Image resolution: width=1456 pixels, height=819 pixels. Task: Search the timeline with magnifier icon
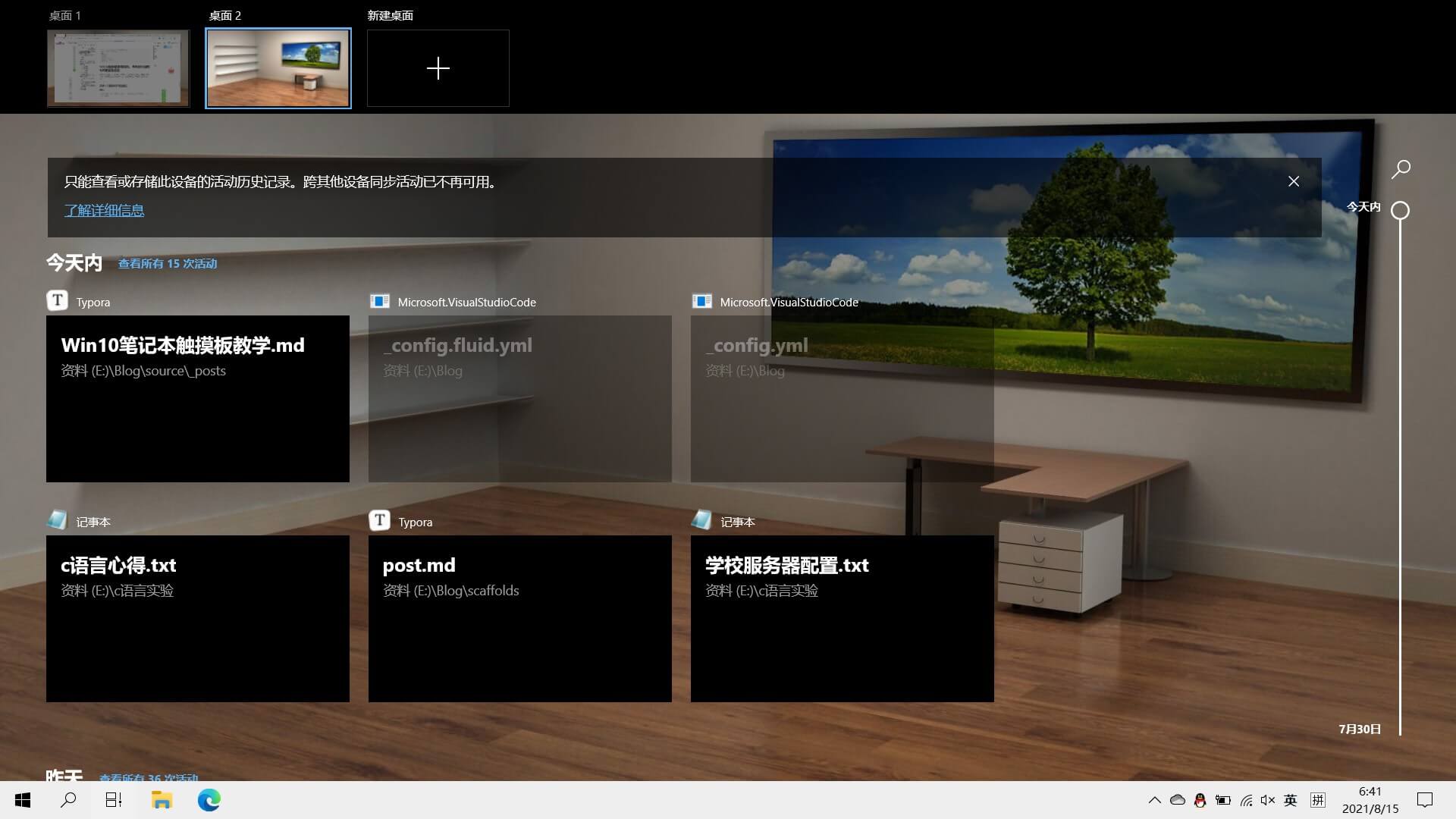1401,169
